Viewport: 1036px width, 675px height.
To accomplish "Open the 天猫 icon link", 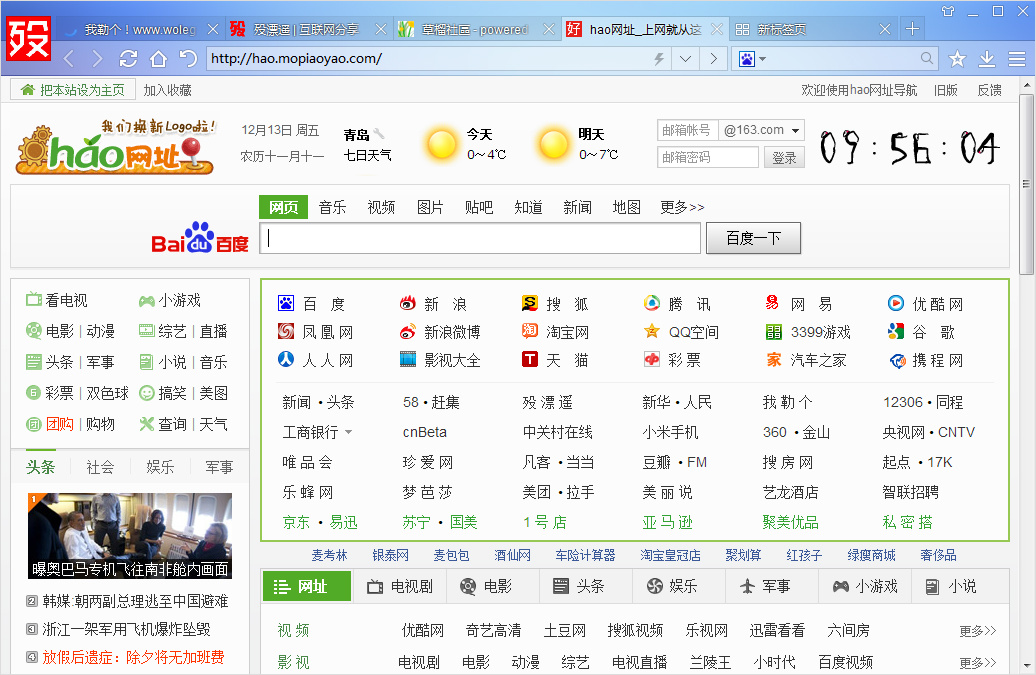I will click(x=529, y=359).
